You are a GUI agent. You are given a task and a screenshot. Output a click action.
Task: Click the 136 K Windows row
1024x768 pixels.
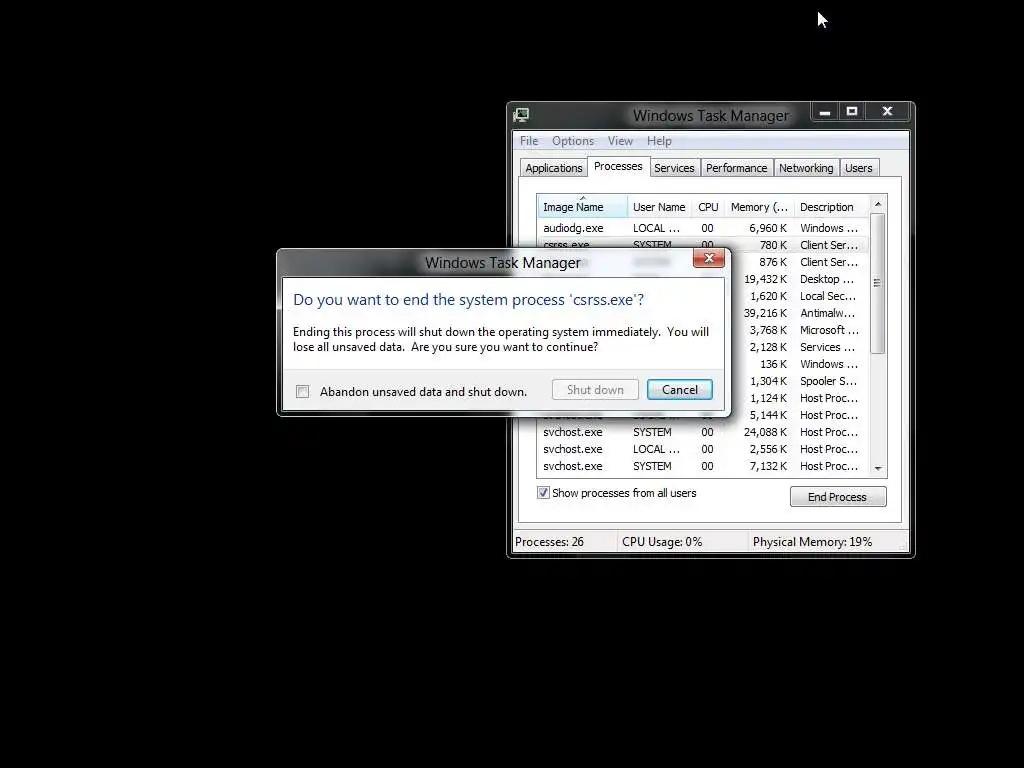pyautogui.click(x=801, y=364)
